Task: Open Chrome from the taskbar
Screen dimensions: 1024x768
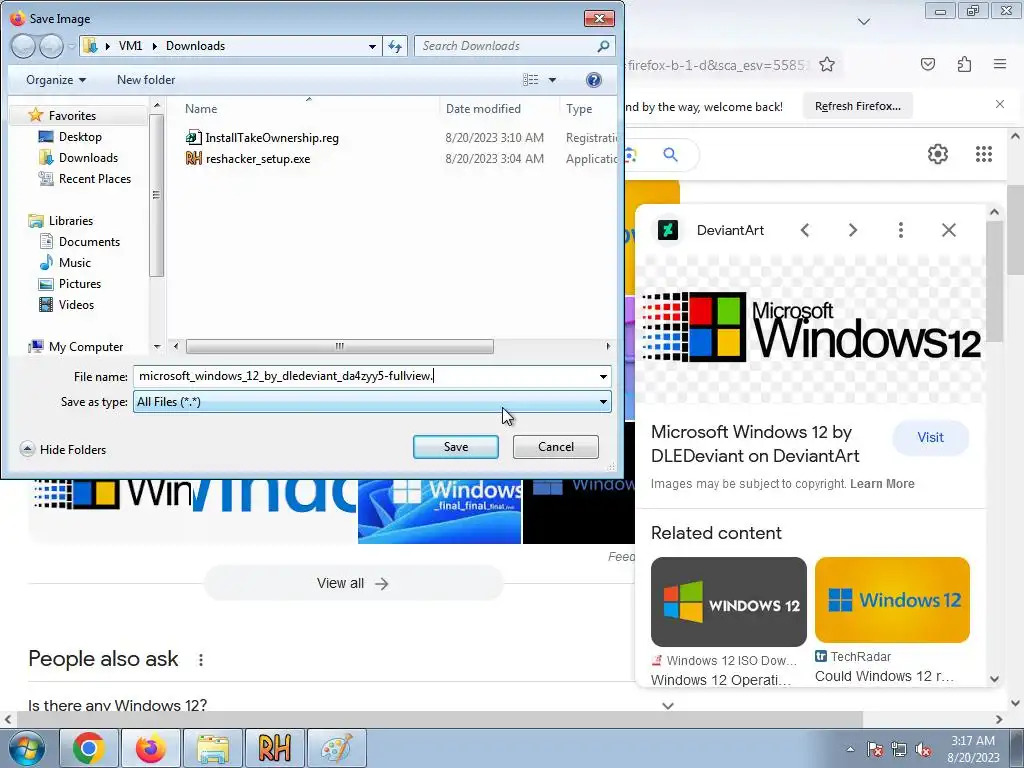Action: (x=89, y=748)
